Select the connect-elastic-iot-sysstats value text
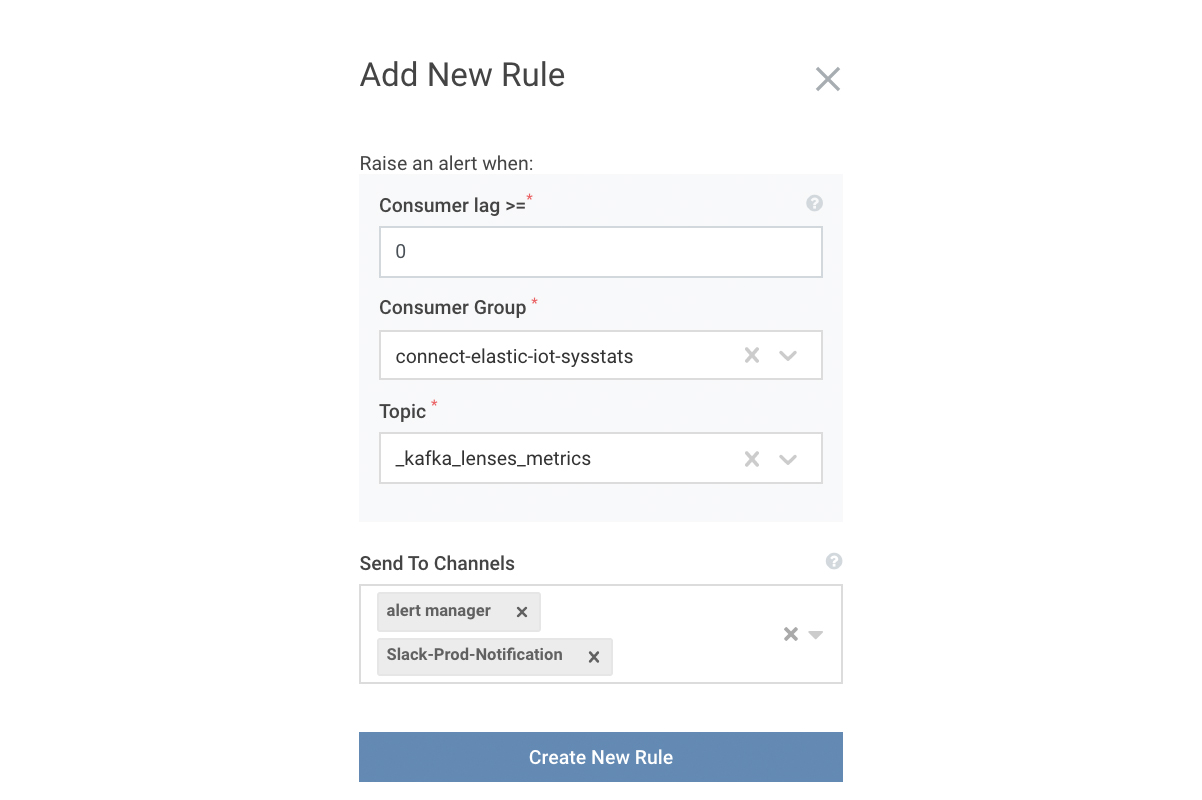1202x800 pixels. (514, 356)
